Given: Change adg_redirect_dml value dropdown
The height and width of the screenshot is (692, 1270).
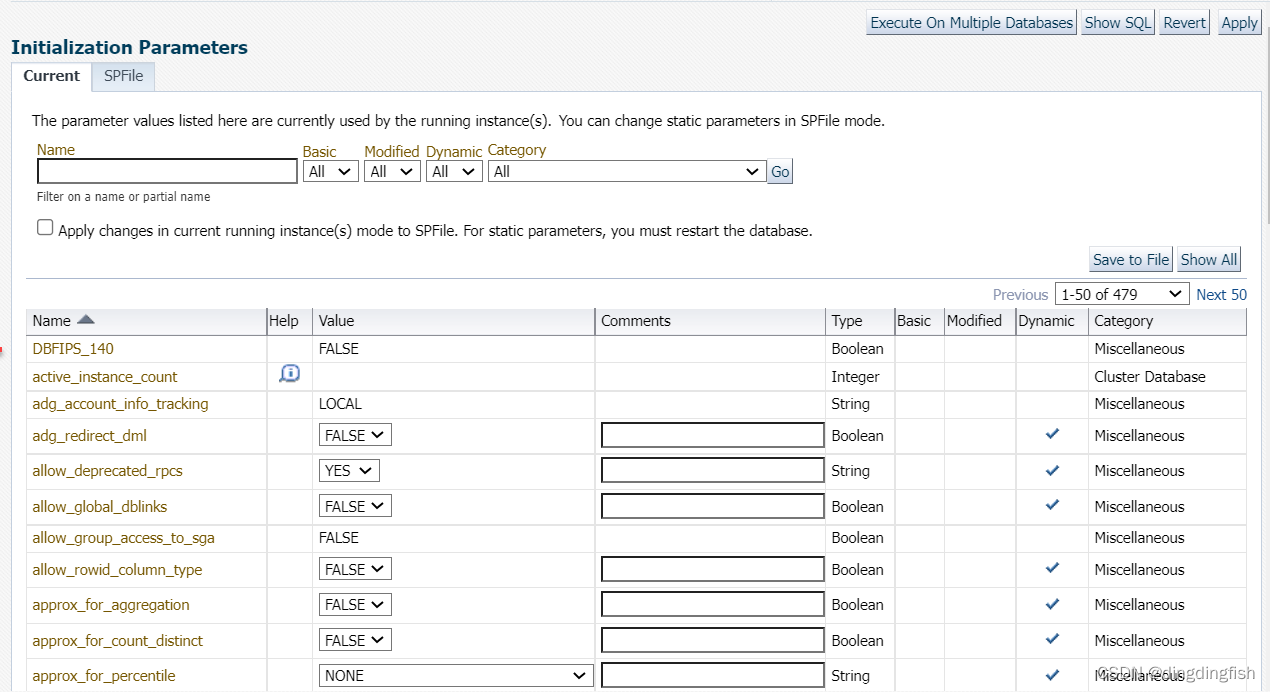Looking at the screenshot, I should pyautogui.click(x=355, y=435).
